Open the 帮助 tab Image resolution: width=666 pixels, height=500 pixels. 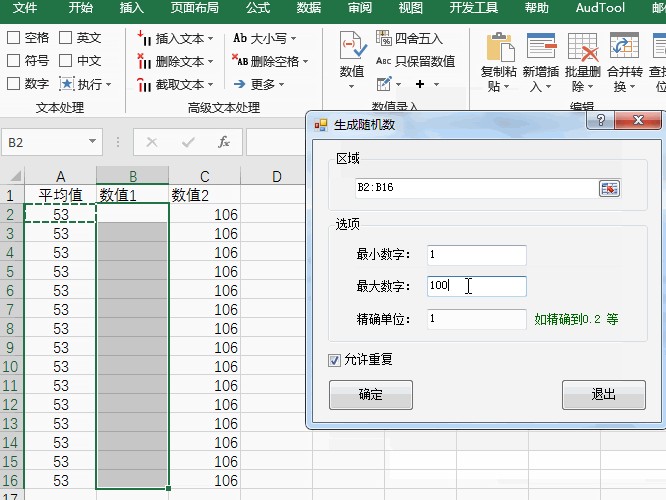pyautogui.click(x=536, y=8)
